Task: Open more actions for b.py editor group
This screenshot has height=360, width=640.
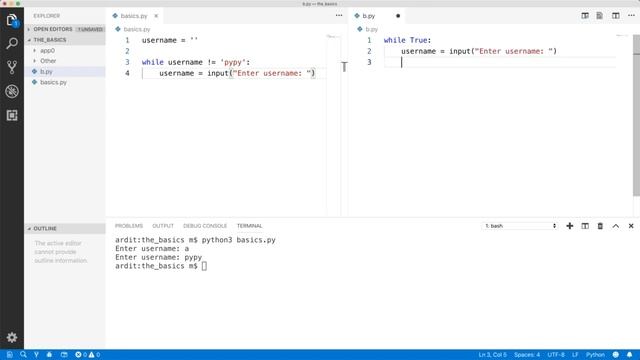Action: [x=631, y=16]
